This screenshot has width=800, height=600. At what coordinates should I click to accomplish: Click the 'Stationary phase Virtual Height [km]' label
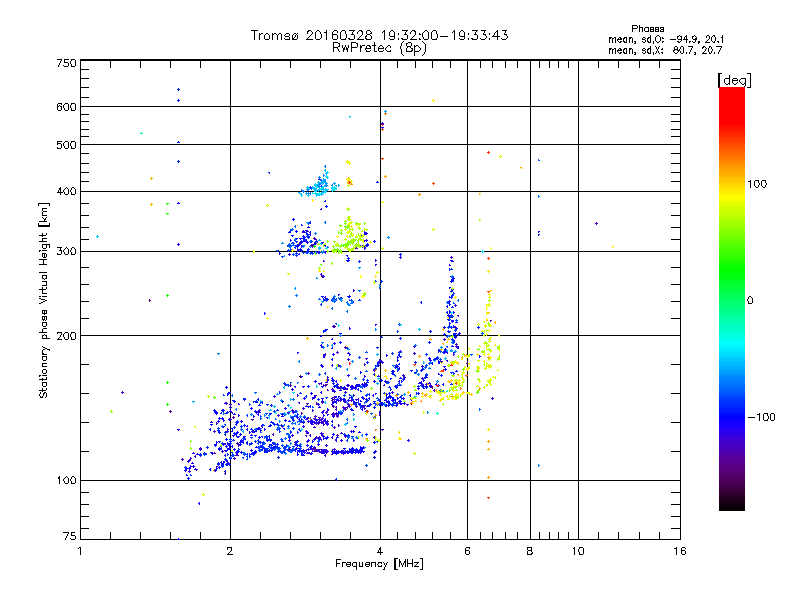coord(44,301)
